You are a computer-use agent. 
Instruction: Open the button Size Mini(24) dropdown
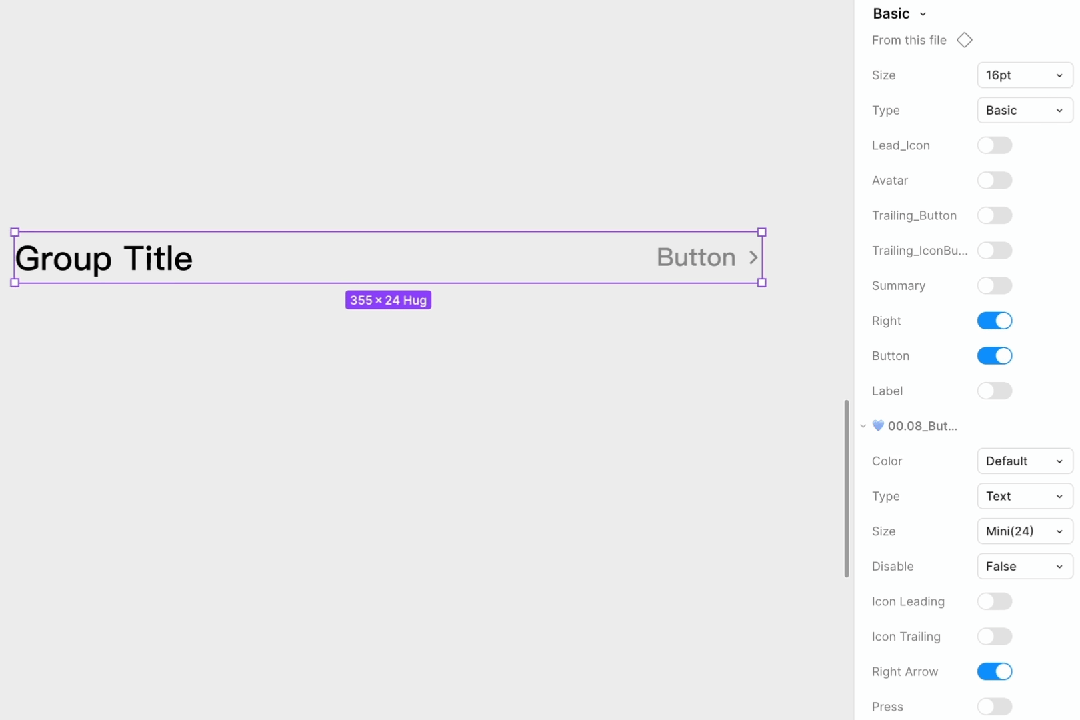pos(1024,531)
